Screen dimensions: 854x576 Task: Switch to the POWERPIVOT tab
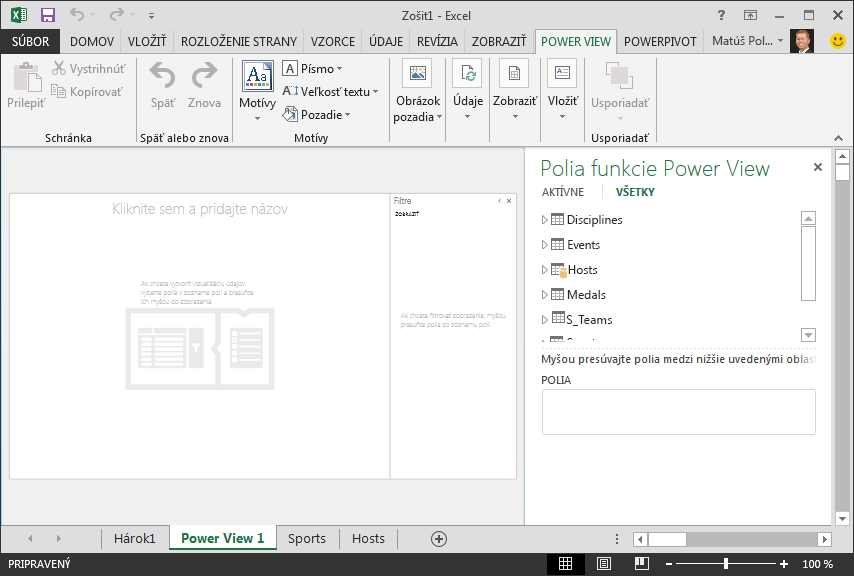click(x=660, y=41)
